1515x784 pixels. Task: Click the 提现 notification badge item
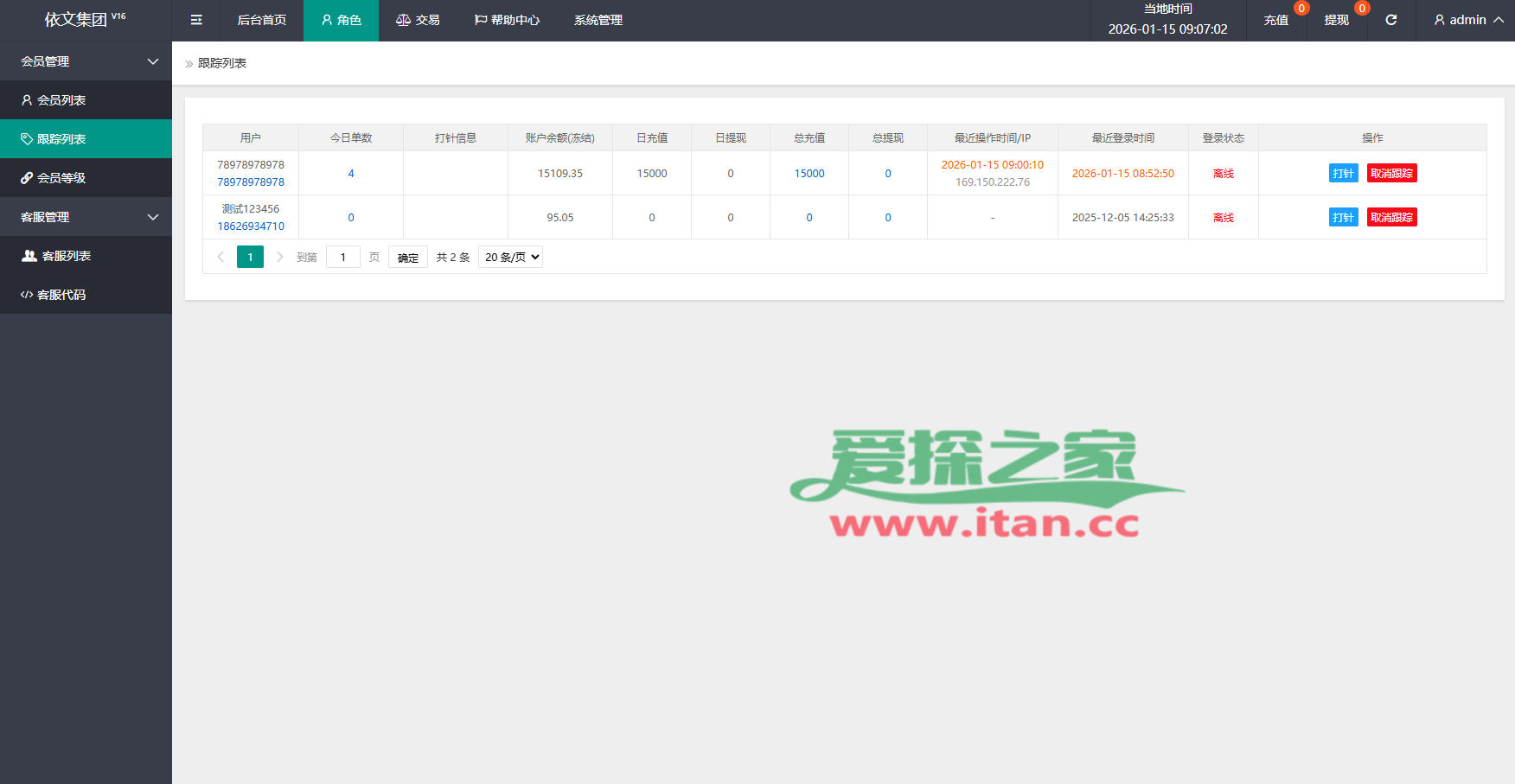point(1336,20)
